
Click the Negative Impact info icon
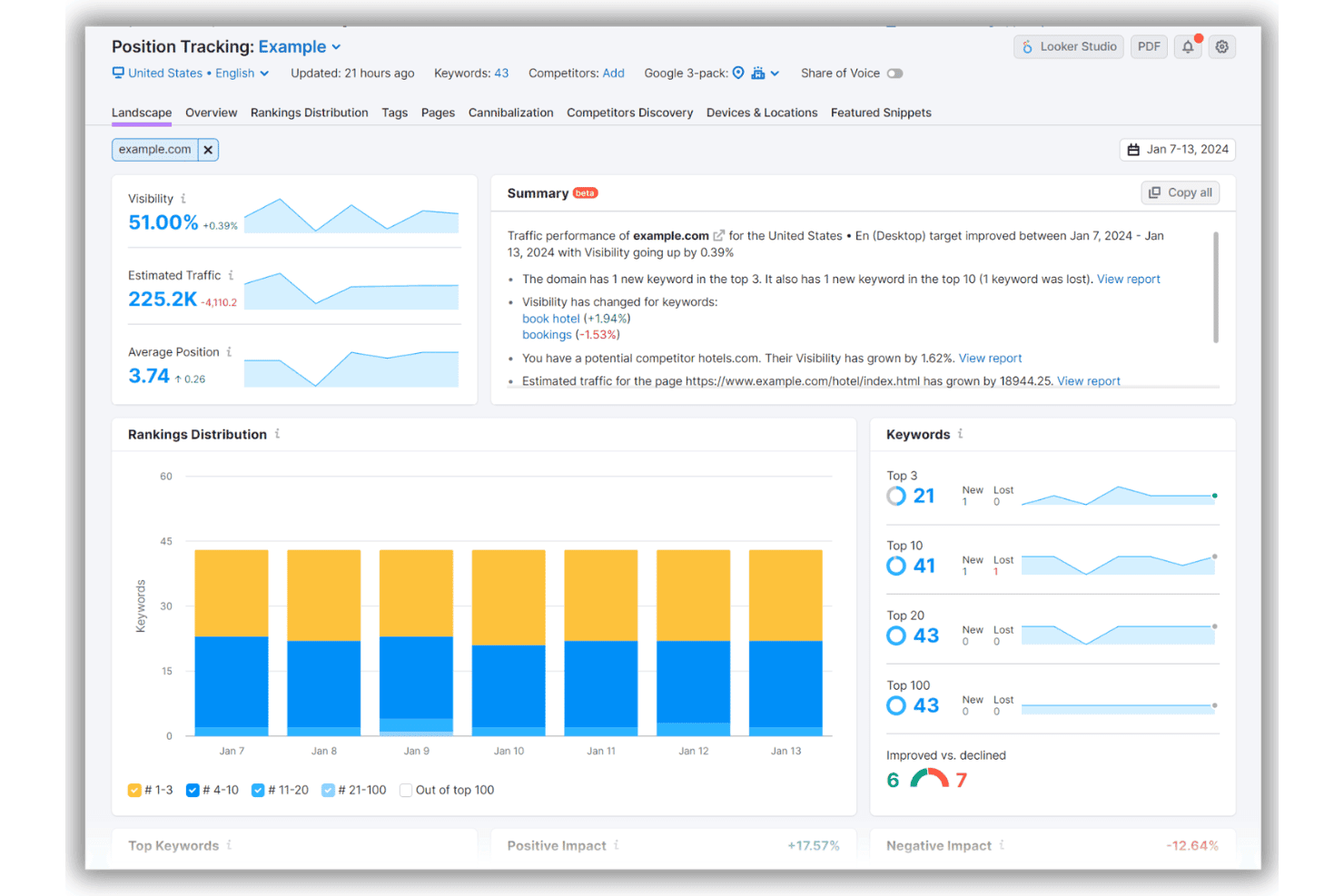pyautogui.click(x=1002, y=844)
